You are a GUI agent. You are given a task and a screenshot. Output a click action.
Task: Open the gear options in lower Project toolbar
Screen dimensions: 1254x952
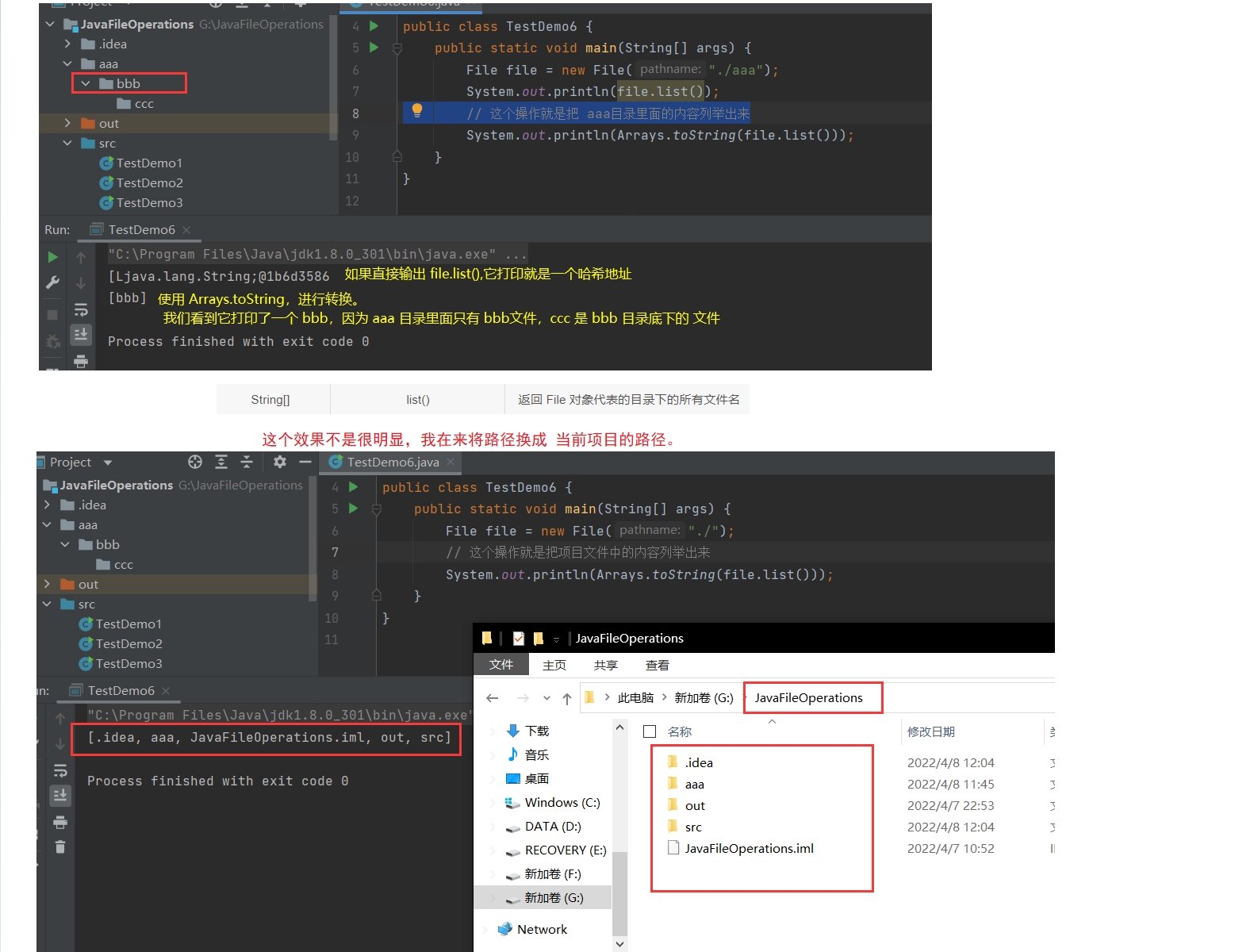pos(280,462)
